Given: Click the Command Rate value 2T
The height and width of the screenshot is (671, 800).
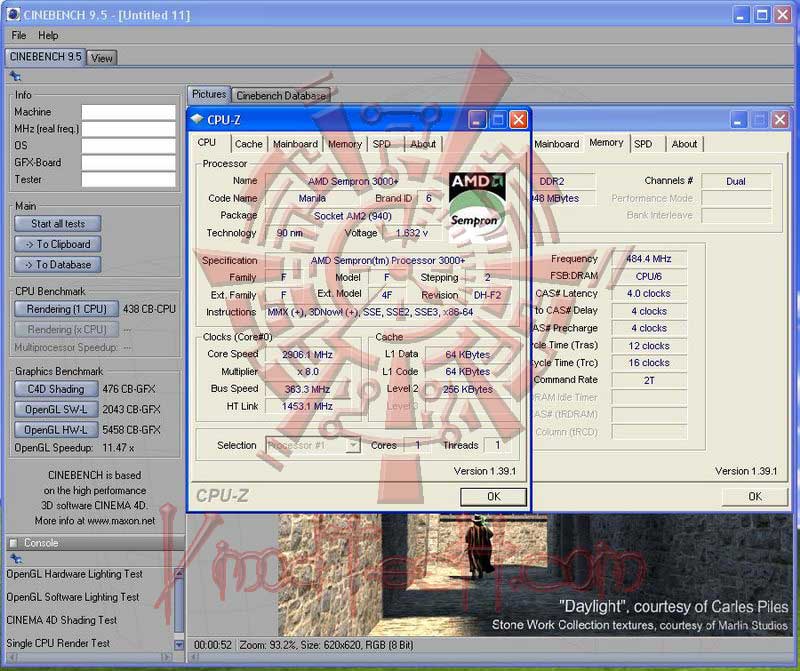Looking at the screenshot, I should click(648, 380).
